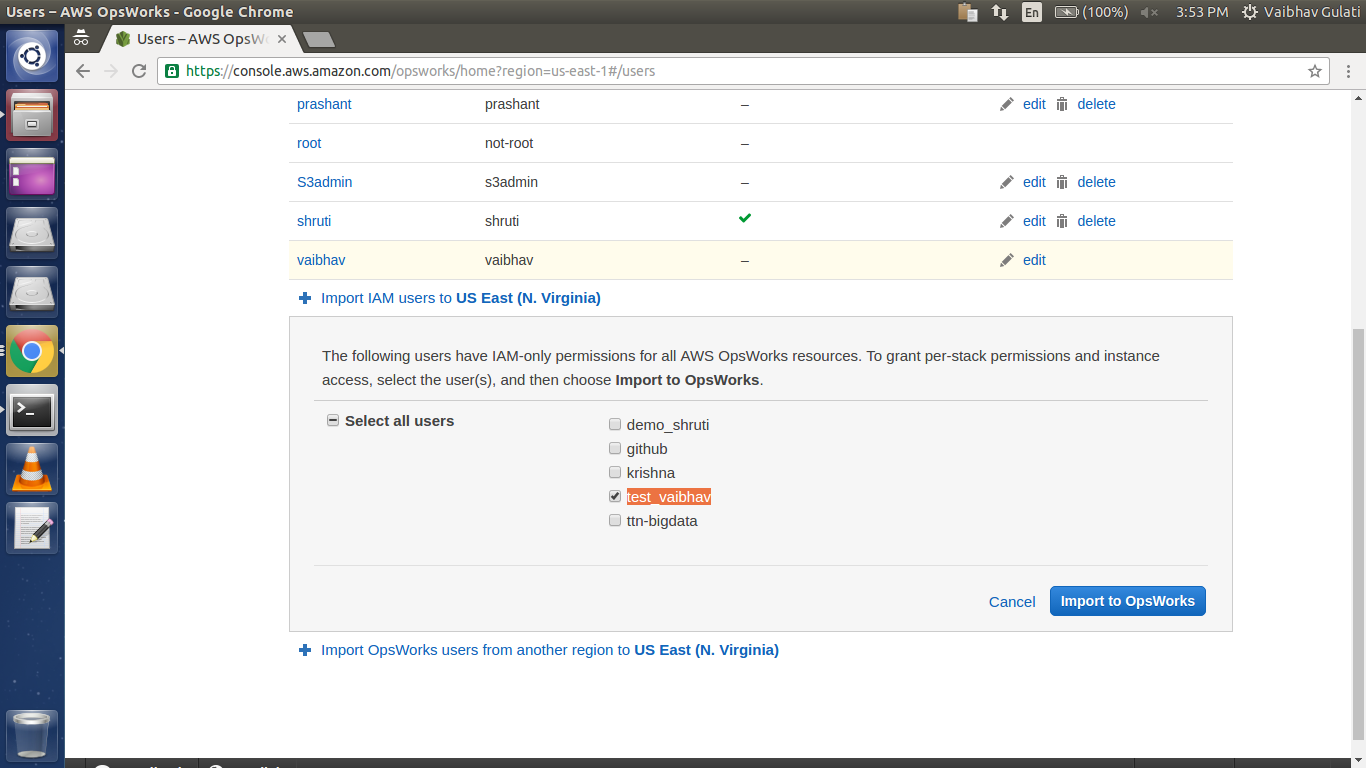The width and height of the screenshot is (1366, 768).
Task: Click Import to OpsWorks button
Action: (x=1127, y=601)
